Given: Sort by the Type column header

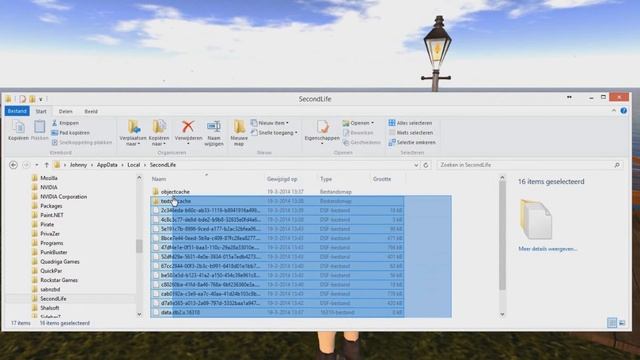Looking at the screenshot, I should tap(326, 179).
